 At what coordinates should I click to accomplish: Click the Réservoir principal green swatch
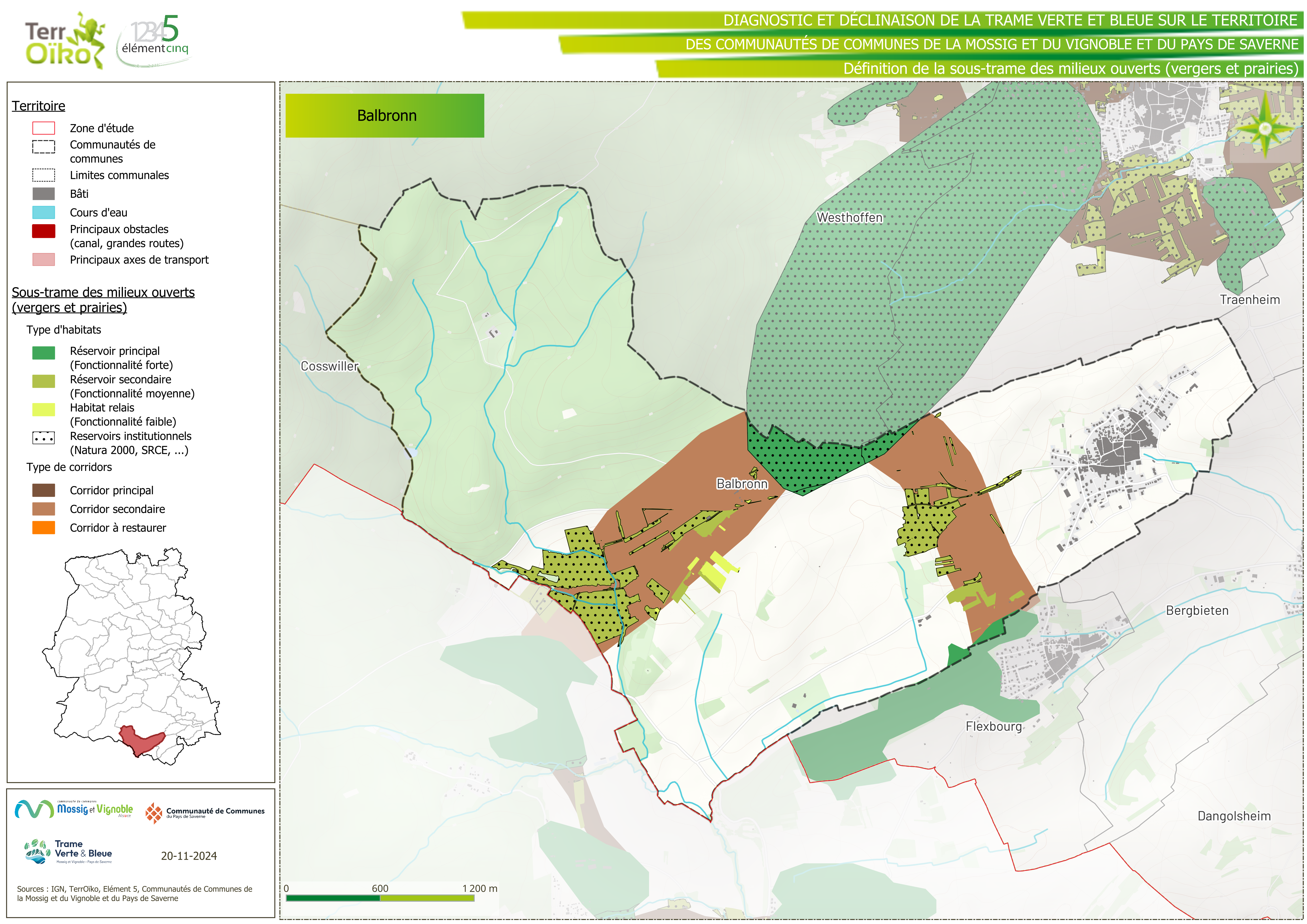[44, 353]
